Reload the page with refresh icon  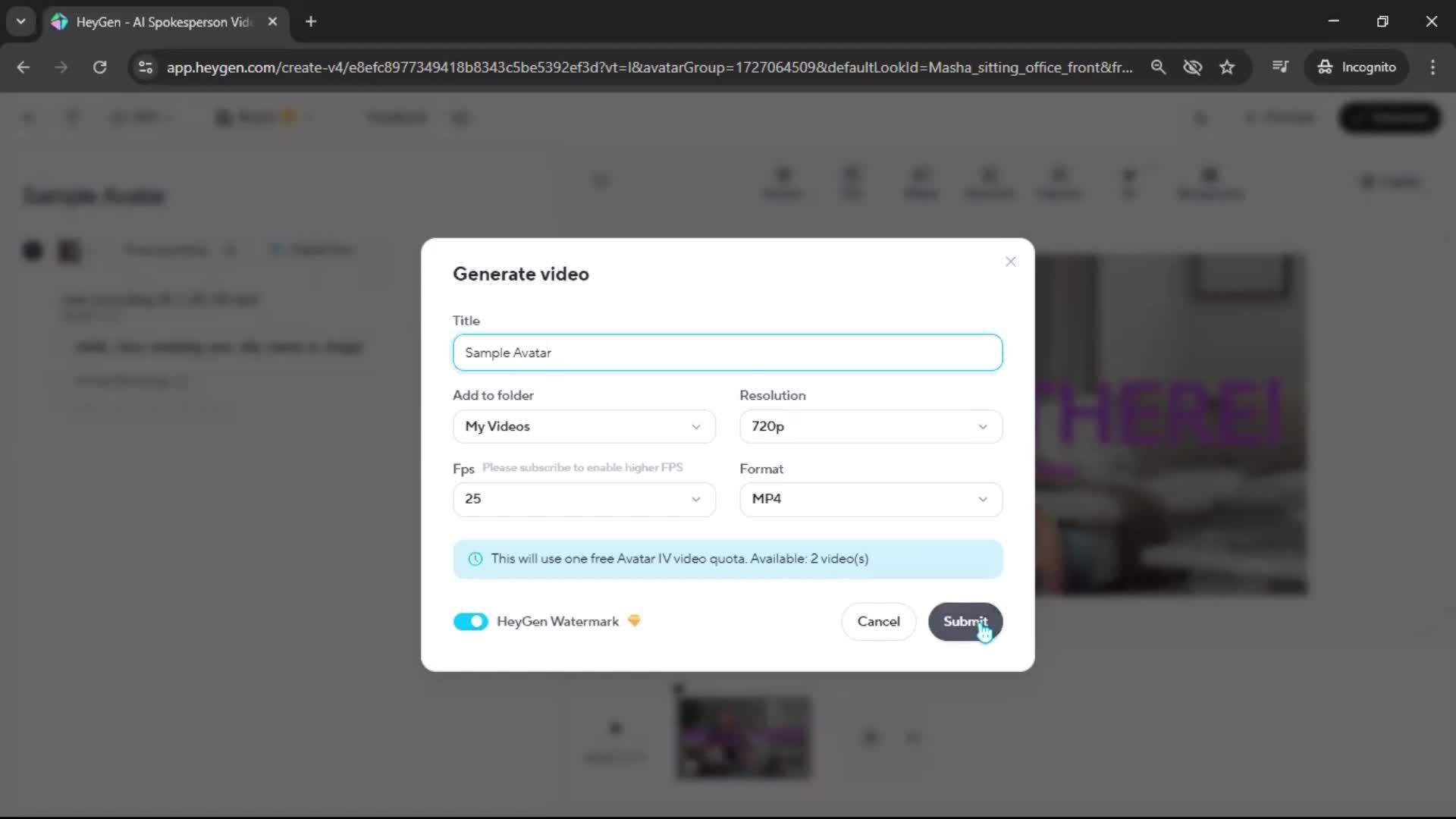point(99,67)
